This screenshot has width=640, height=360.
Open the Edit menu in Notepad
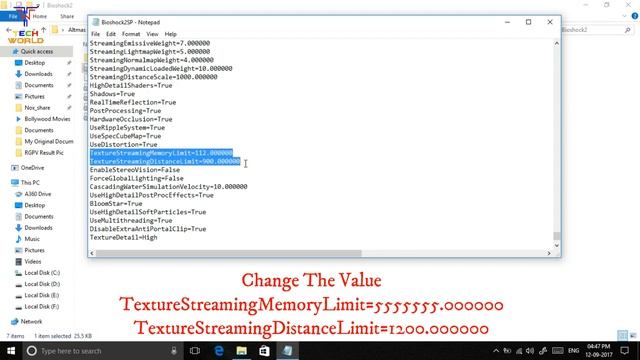[111, 34]
